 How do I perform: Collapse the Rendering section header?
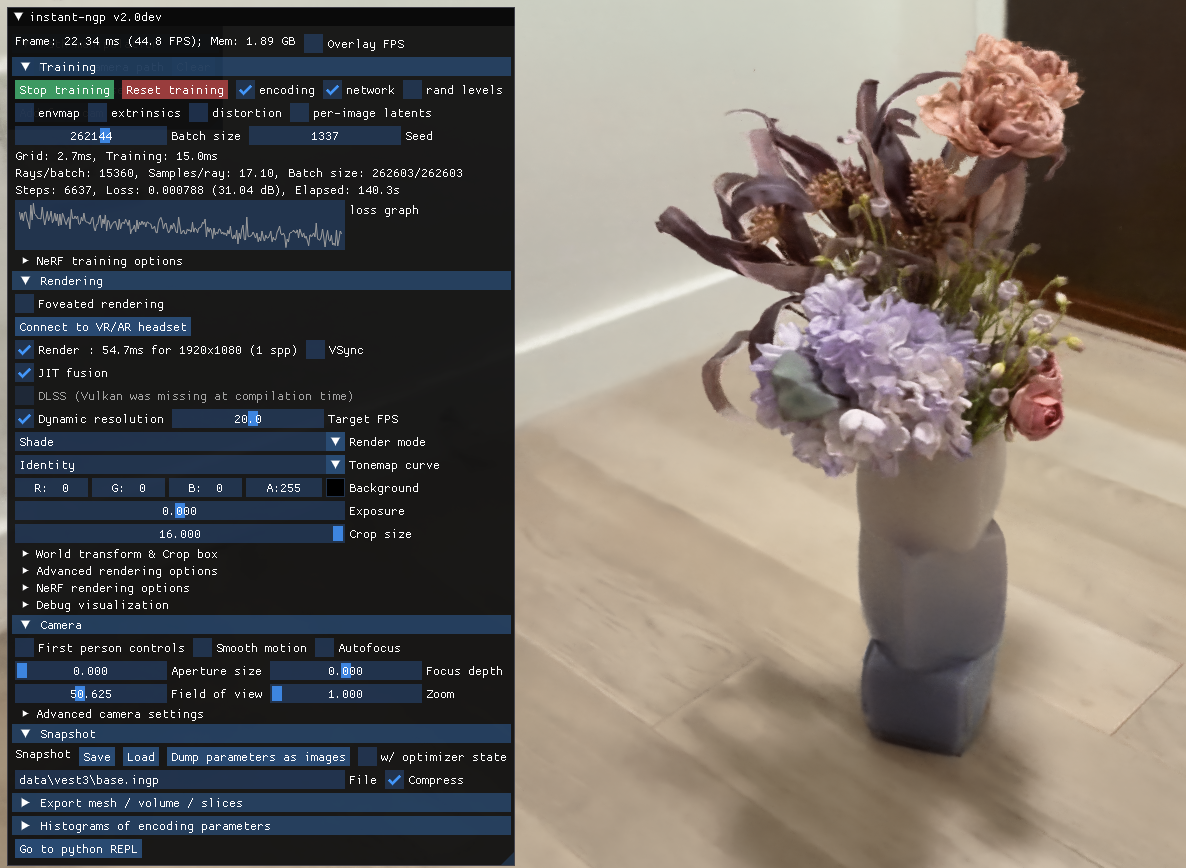(262, 281)
